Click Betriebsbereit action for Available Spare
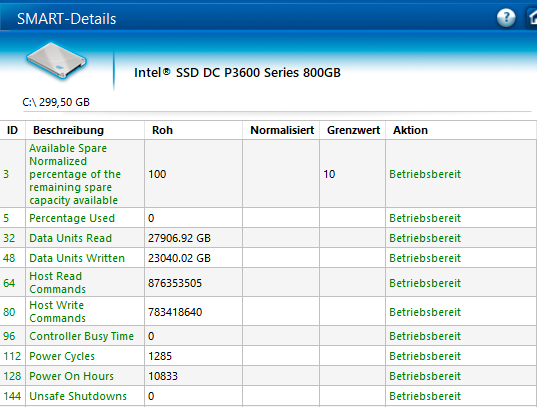 pos(425,174)
